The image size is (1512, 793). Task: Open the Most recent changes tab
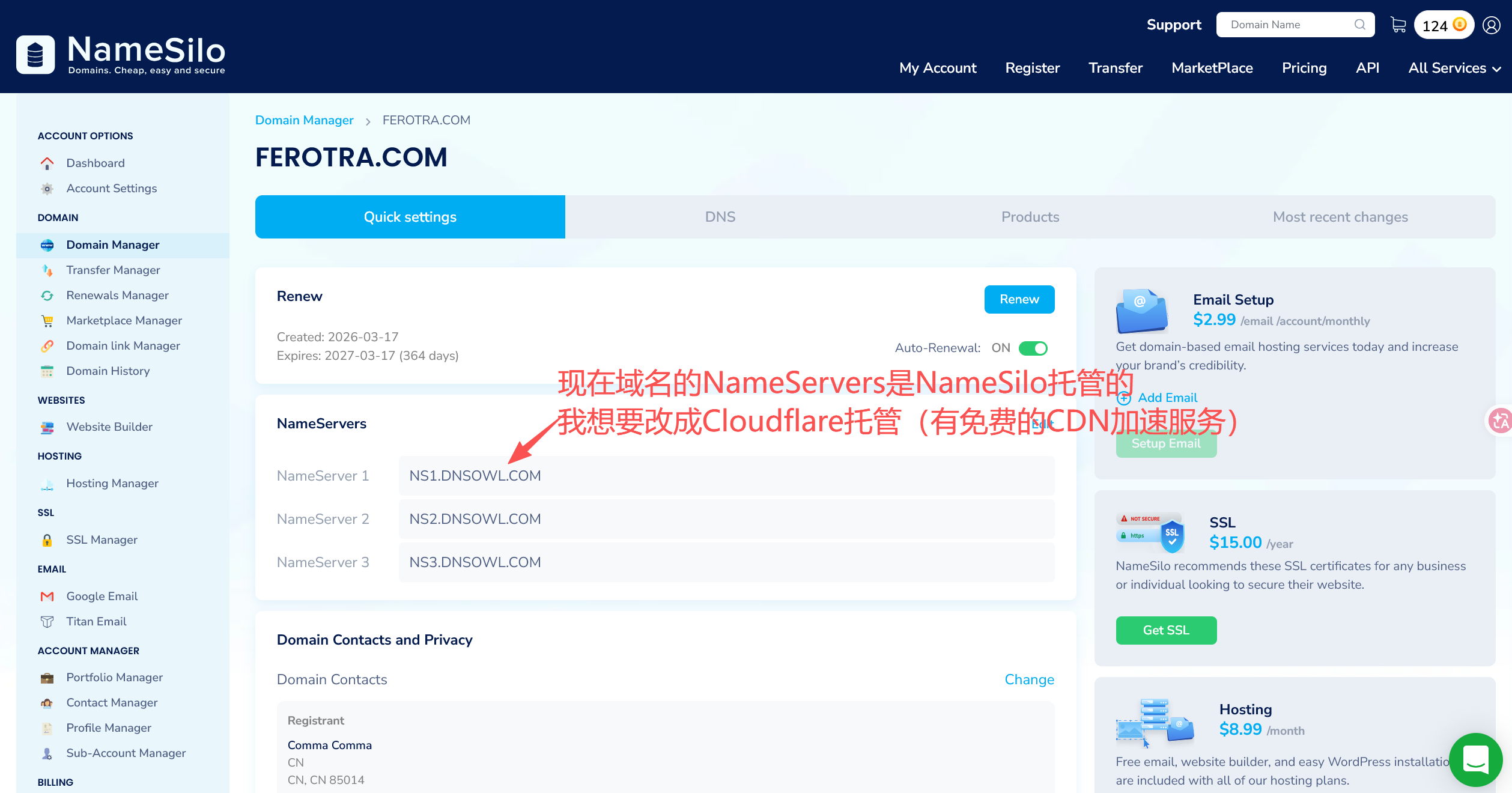coord(1340,217)
